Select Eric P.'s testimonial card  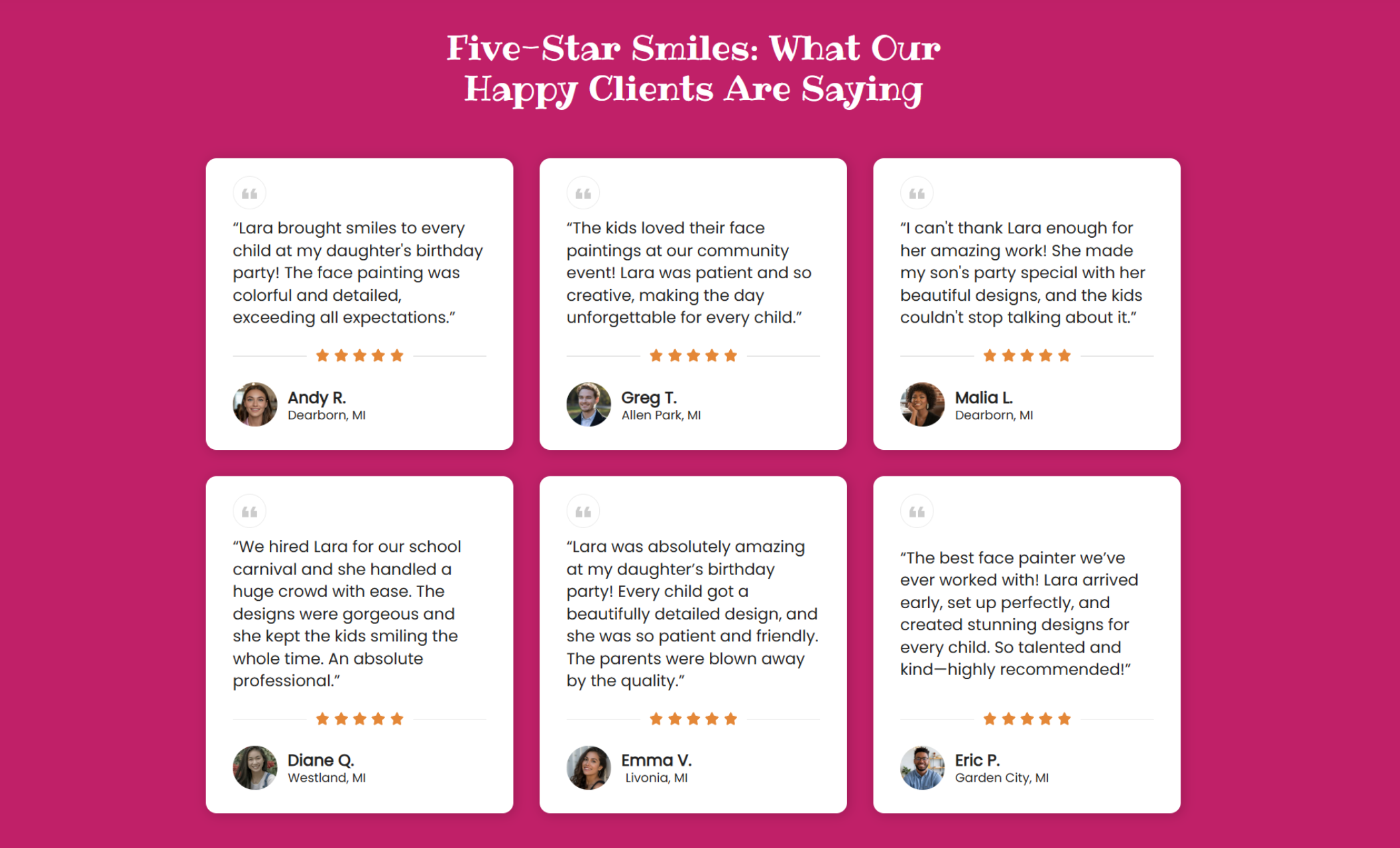(x=1027, y=645)
